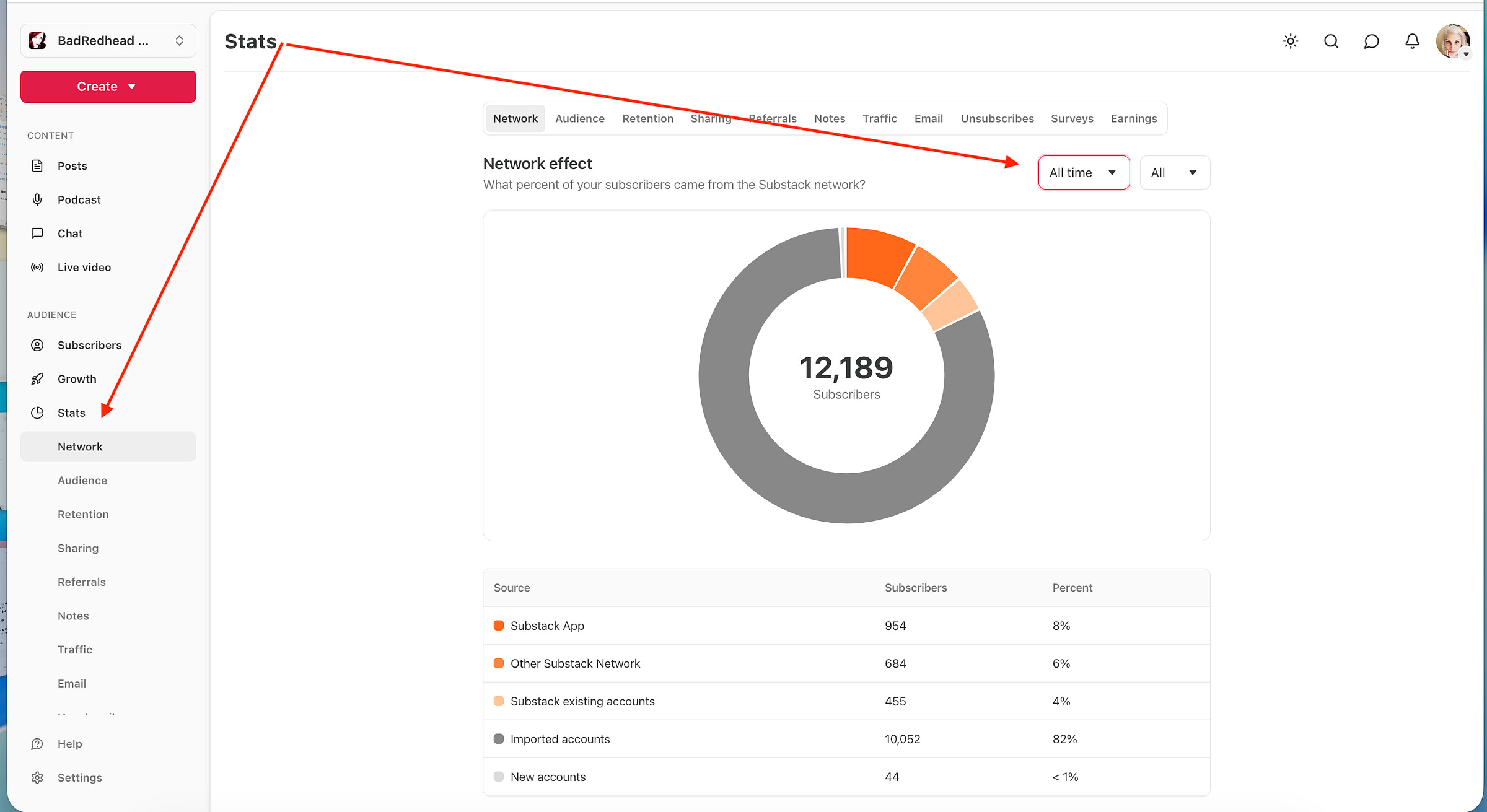Open Subscribers in the sidebar
This screenshot has width=1487, height=812.
click(108, 345)
